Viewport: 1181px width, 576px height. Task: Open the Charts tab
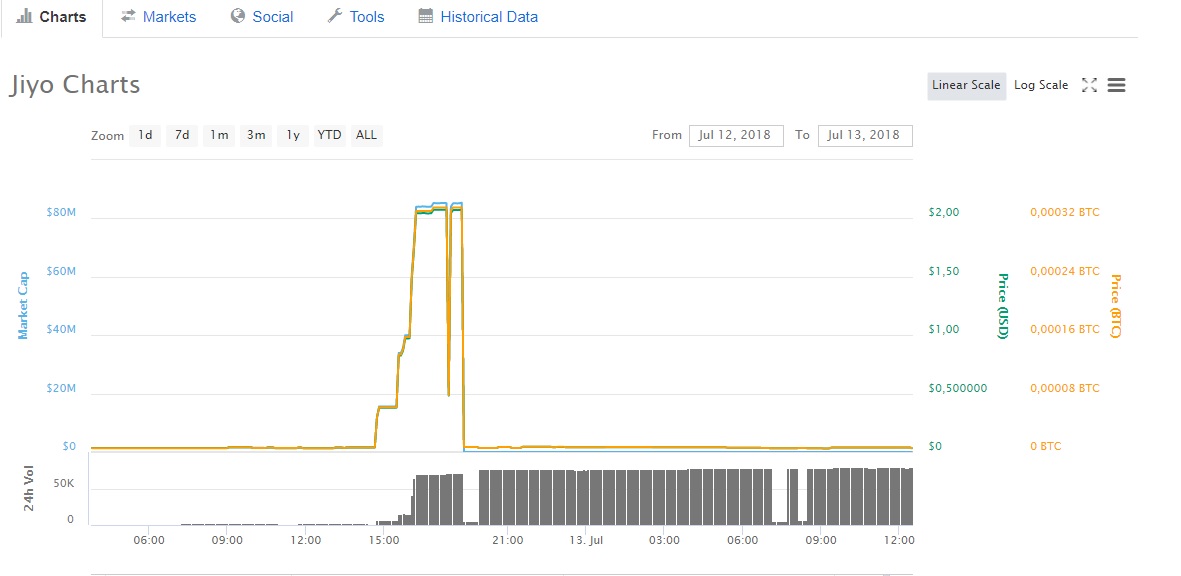pyautogui.click(x=51, y=17)
